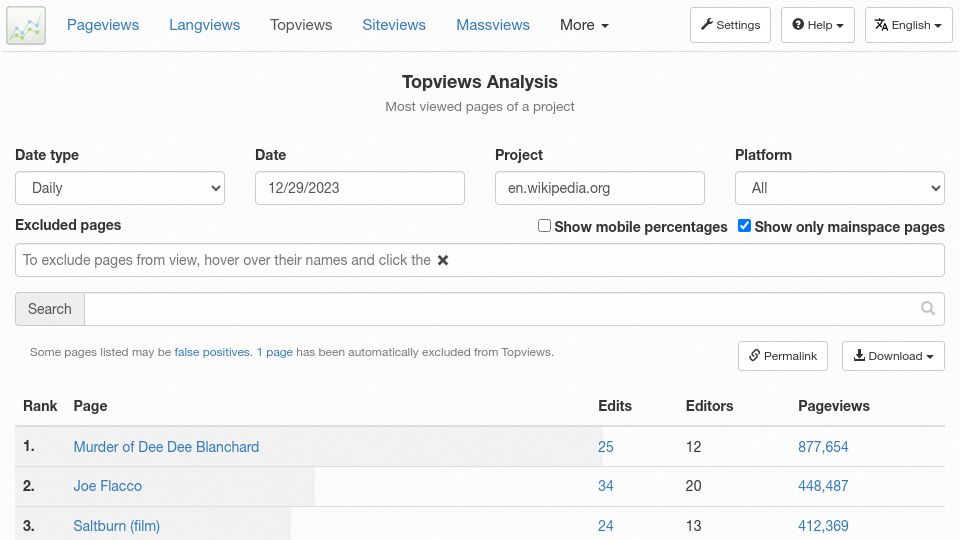960x540 pixels.
Task: Open the Platform dropdown
Action: point(839,188)
